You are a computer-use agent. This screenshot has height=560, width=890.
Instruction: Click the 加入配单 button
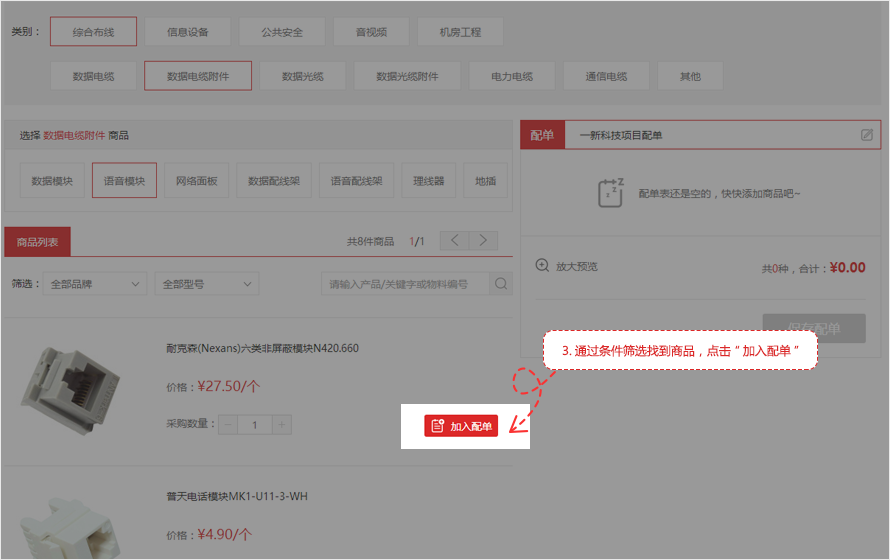461,426
